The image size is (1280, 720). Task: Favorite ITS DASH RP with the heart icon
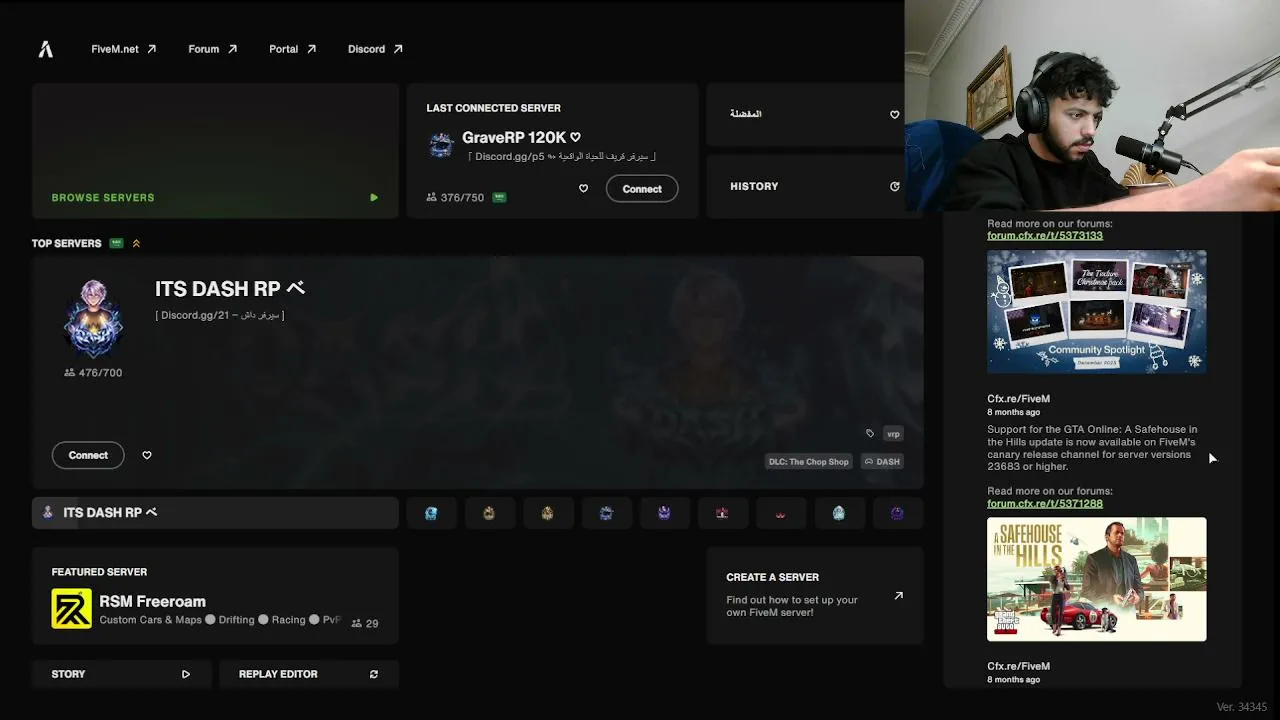[147, 455]
